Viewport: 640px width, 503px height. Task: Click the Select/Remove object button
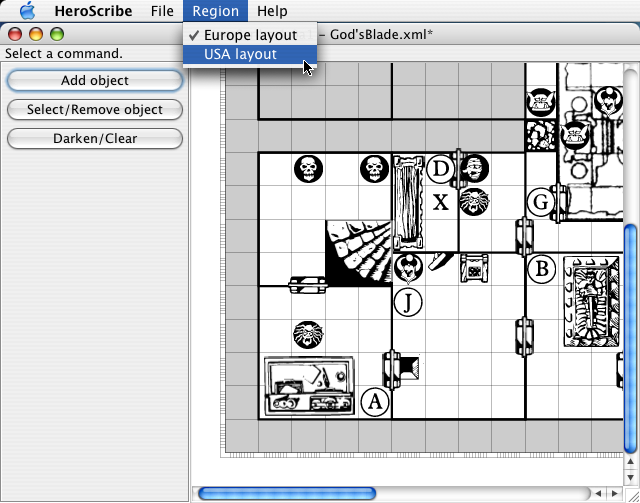point(95,109)
